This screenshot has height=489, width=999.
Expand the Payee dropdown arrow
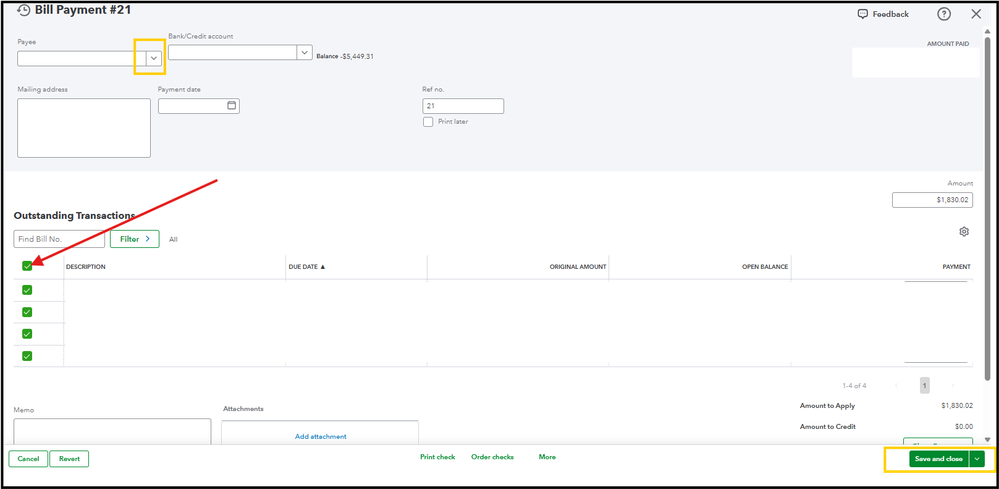coord(154,58)
